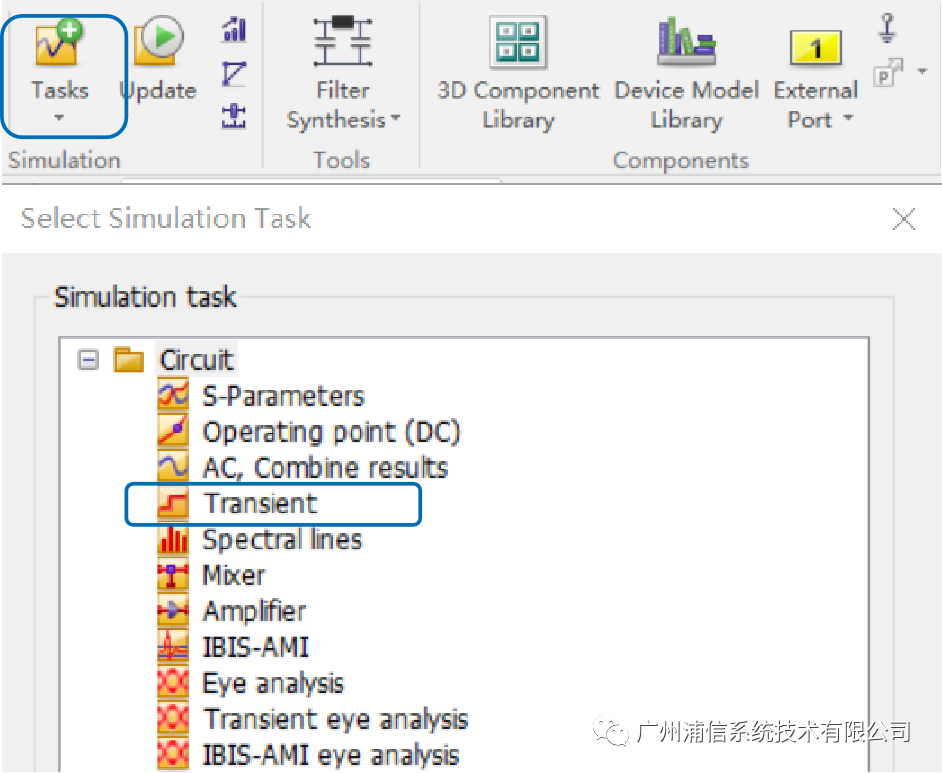This screenshot has height=773, width=942.
Task: Click the ground symbol icon
Action: pos(887,28)
